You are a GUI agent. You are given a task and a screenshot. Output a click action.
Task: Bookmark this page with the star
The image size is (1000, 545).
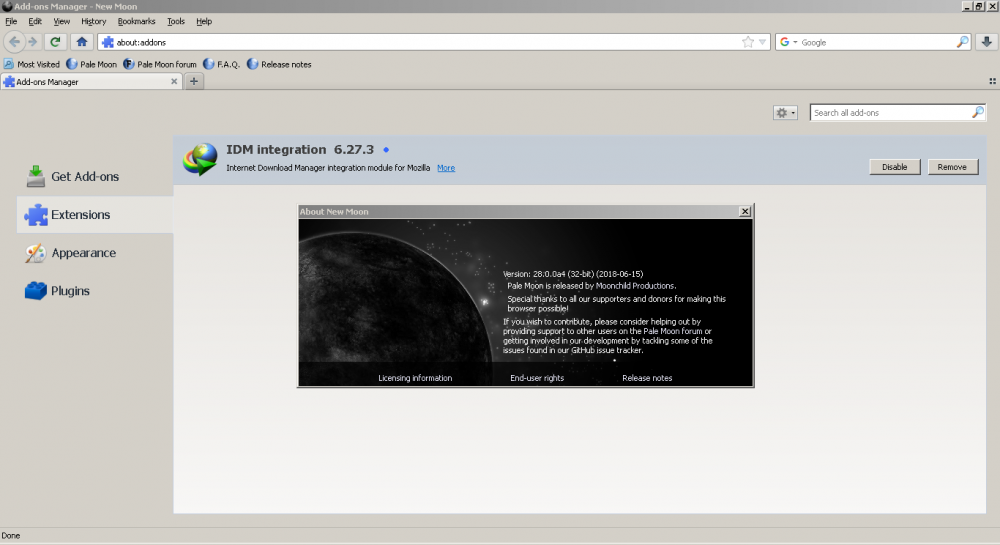coord(748,42)
